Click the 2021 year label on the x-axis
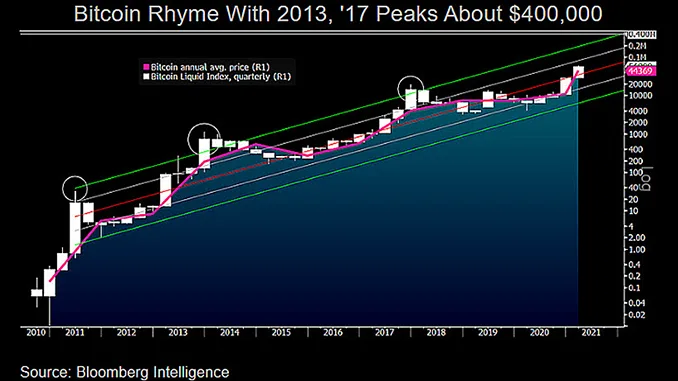The height and width of the screenshot is (381, 678). tap(591, 333)
